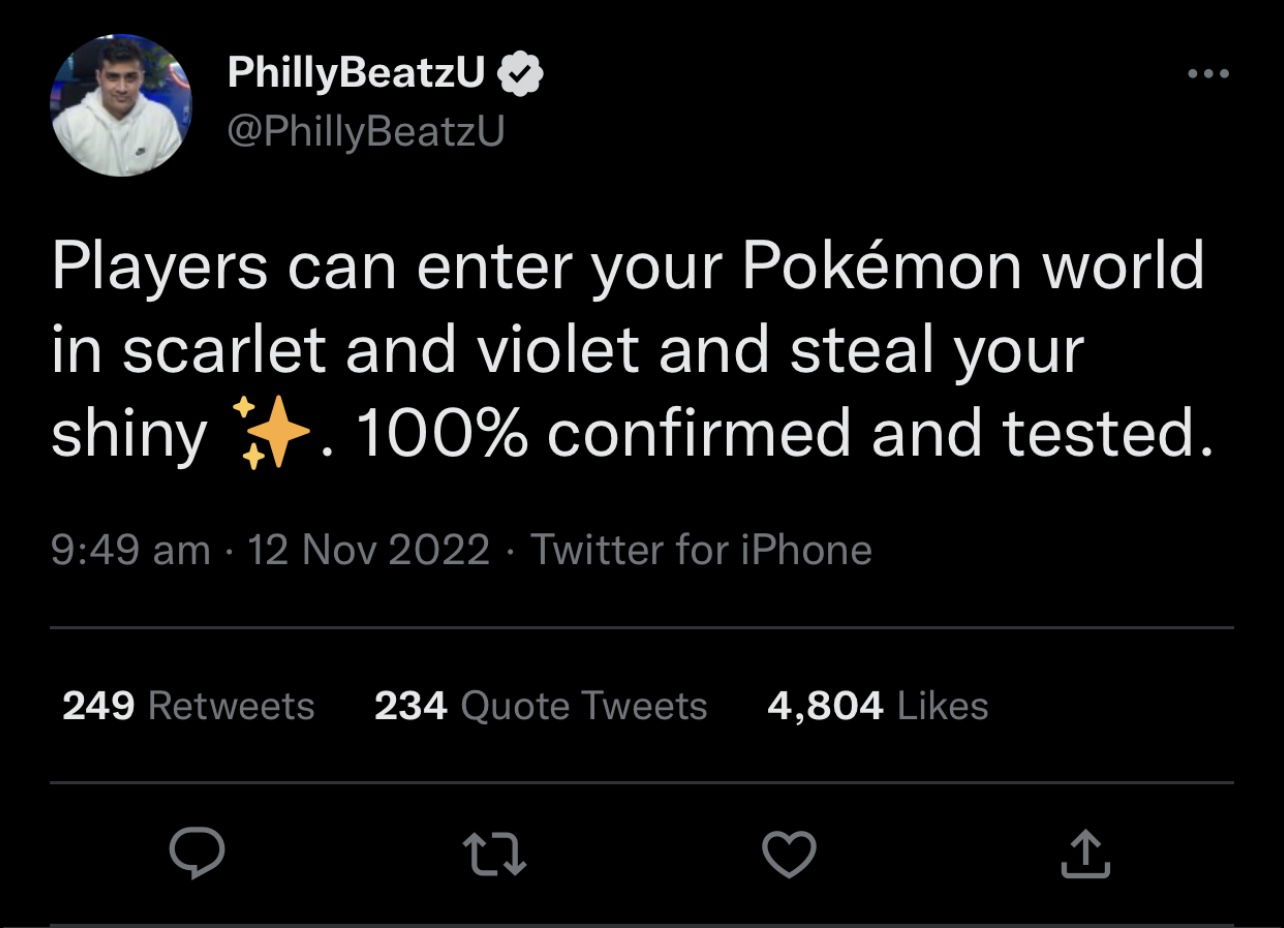This screenshot has width=1284, height=928.
Task: Like the tweet with the heart icon
Action: tap(789, 855)
